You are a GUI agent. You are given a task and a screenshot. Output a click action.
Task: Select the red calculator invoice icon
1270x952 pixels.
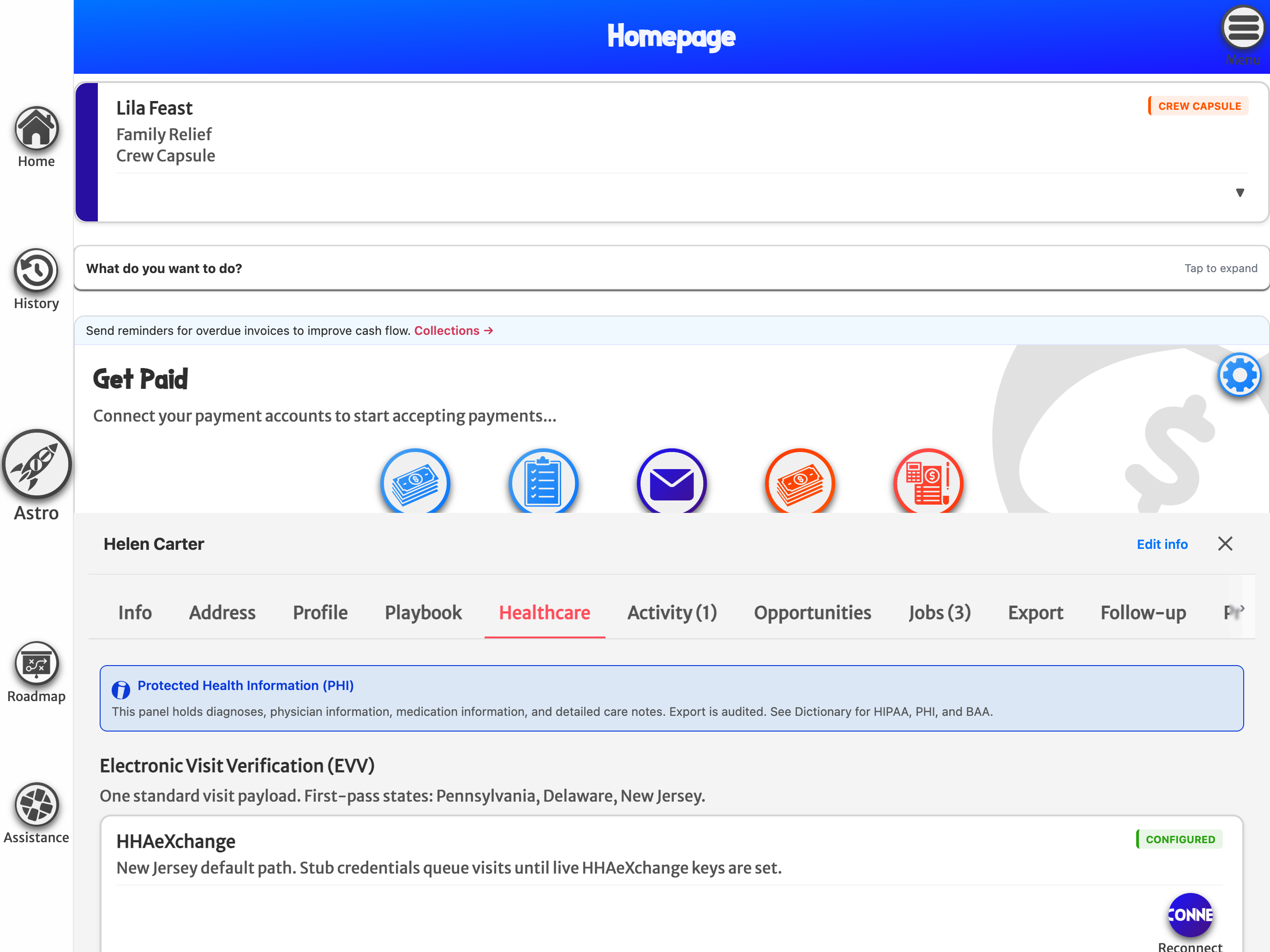coord(928,481)
